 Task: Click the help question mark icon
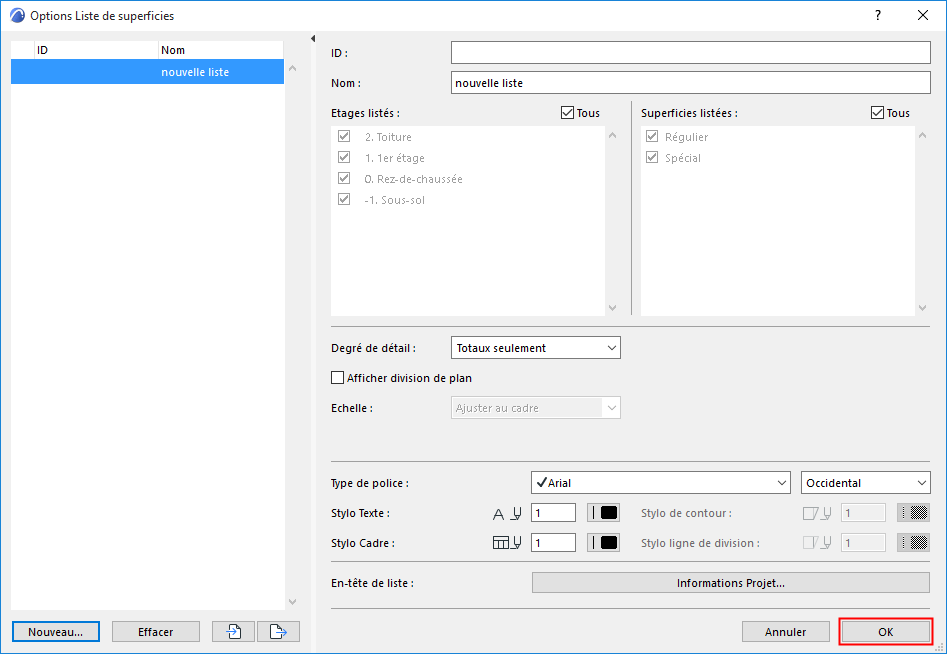point(878,16)
